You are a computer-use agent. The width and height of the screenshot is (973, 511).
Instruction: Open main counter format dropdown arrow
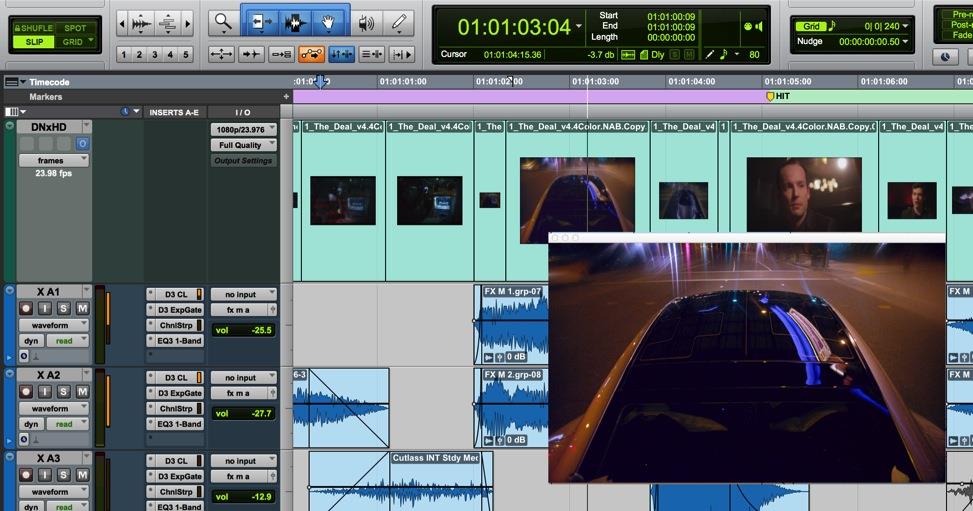point(579,27)
